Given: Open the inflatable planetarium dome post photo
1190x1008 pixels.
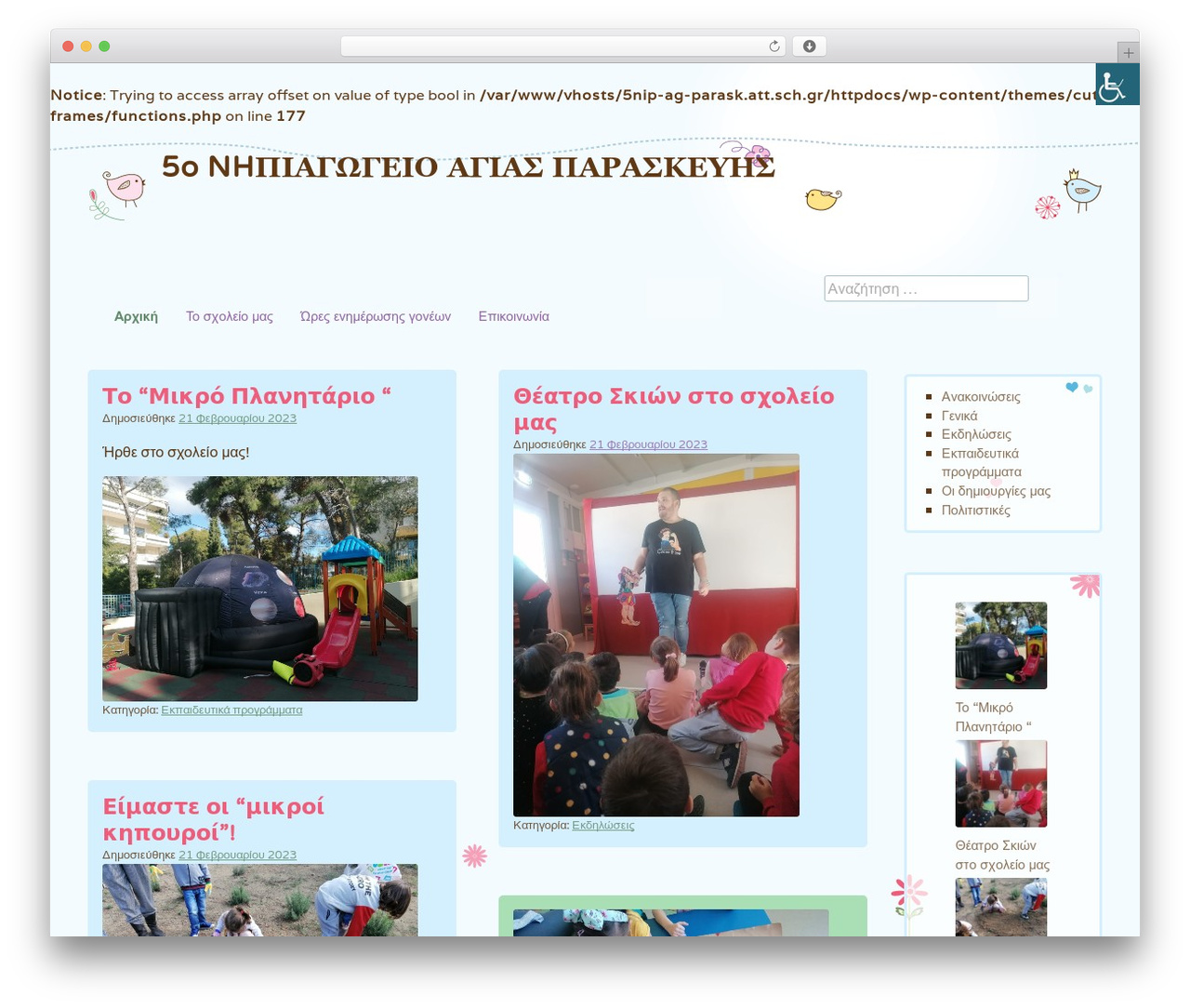Looking at the screenshot, I should [x=260, y=589].
